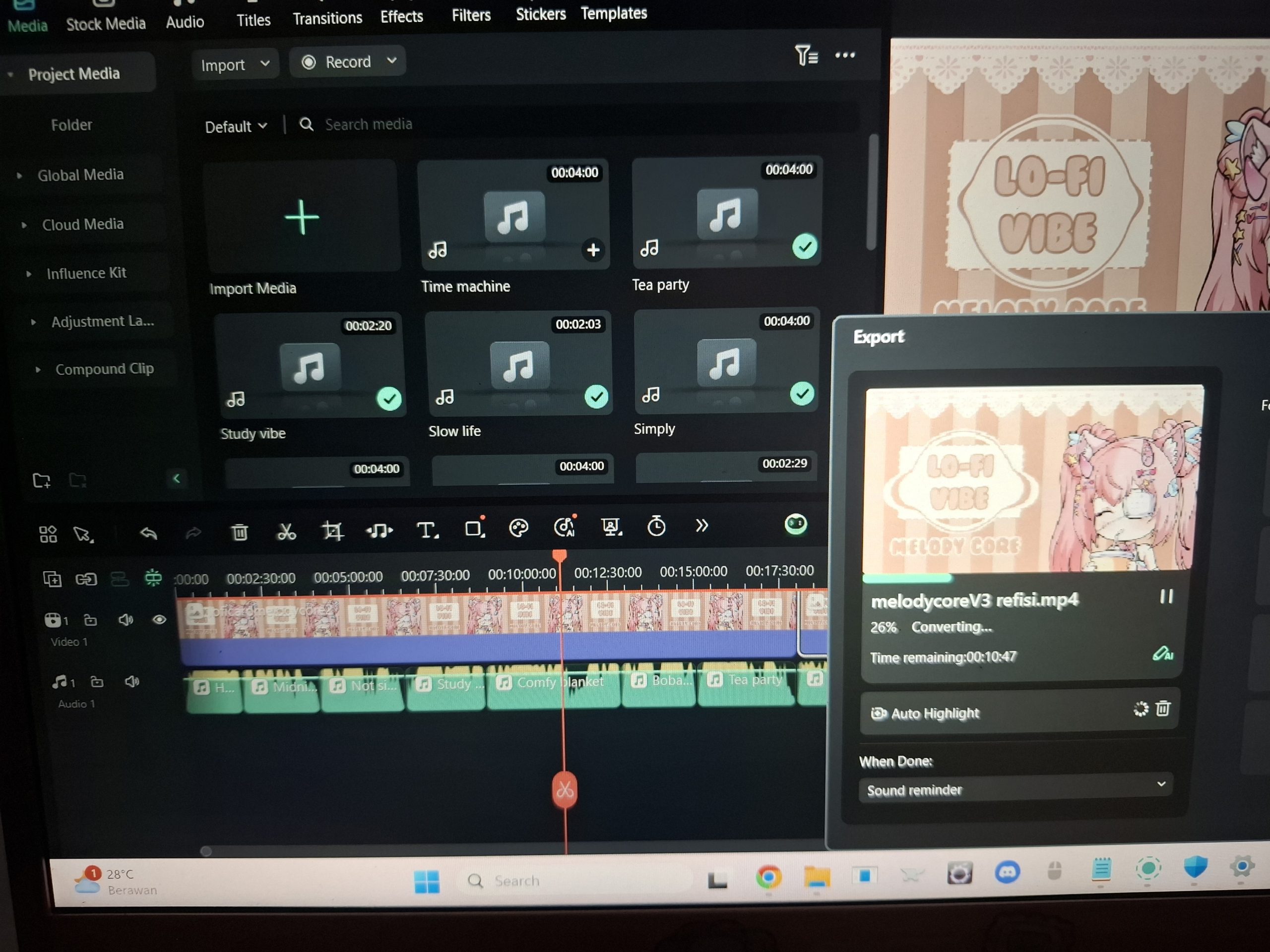
Task: Open the media panel more options menu
Action: pos(845,55)
